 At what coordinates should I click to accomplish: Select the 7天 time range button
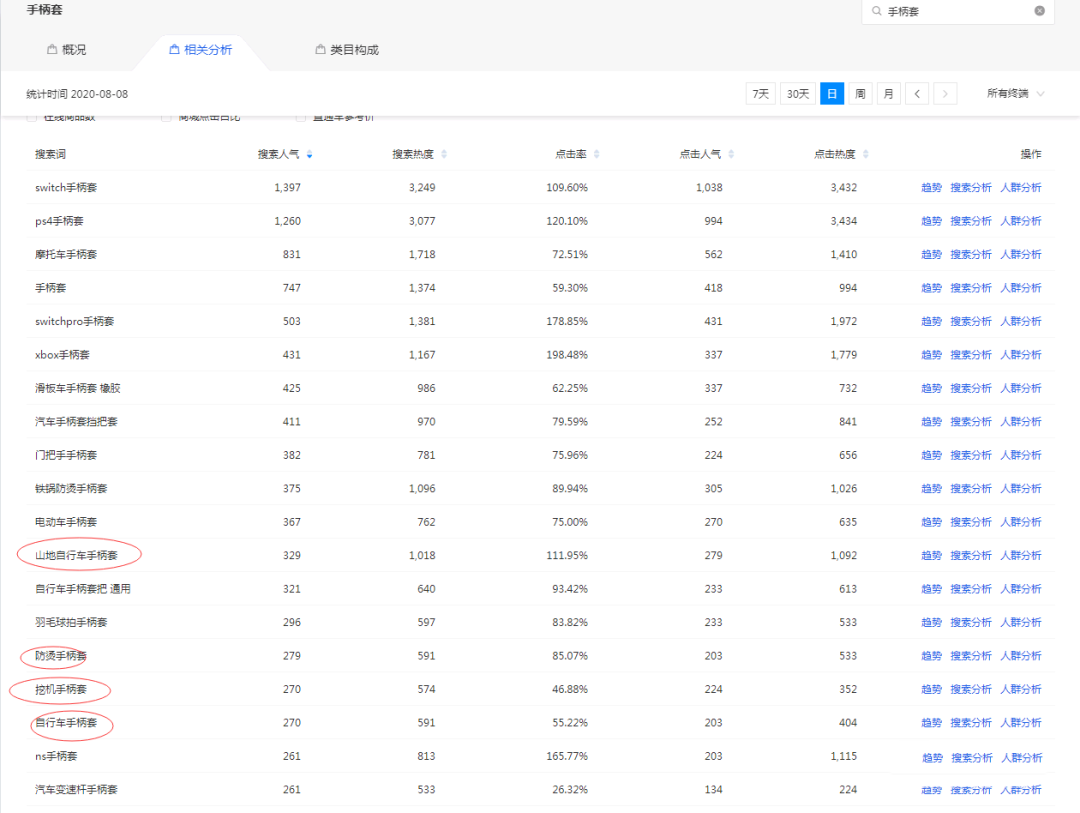[760, 94]
